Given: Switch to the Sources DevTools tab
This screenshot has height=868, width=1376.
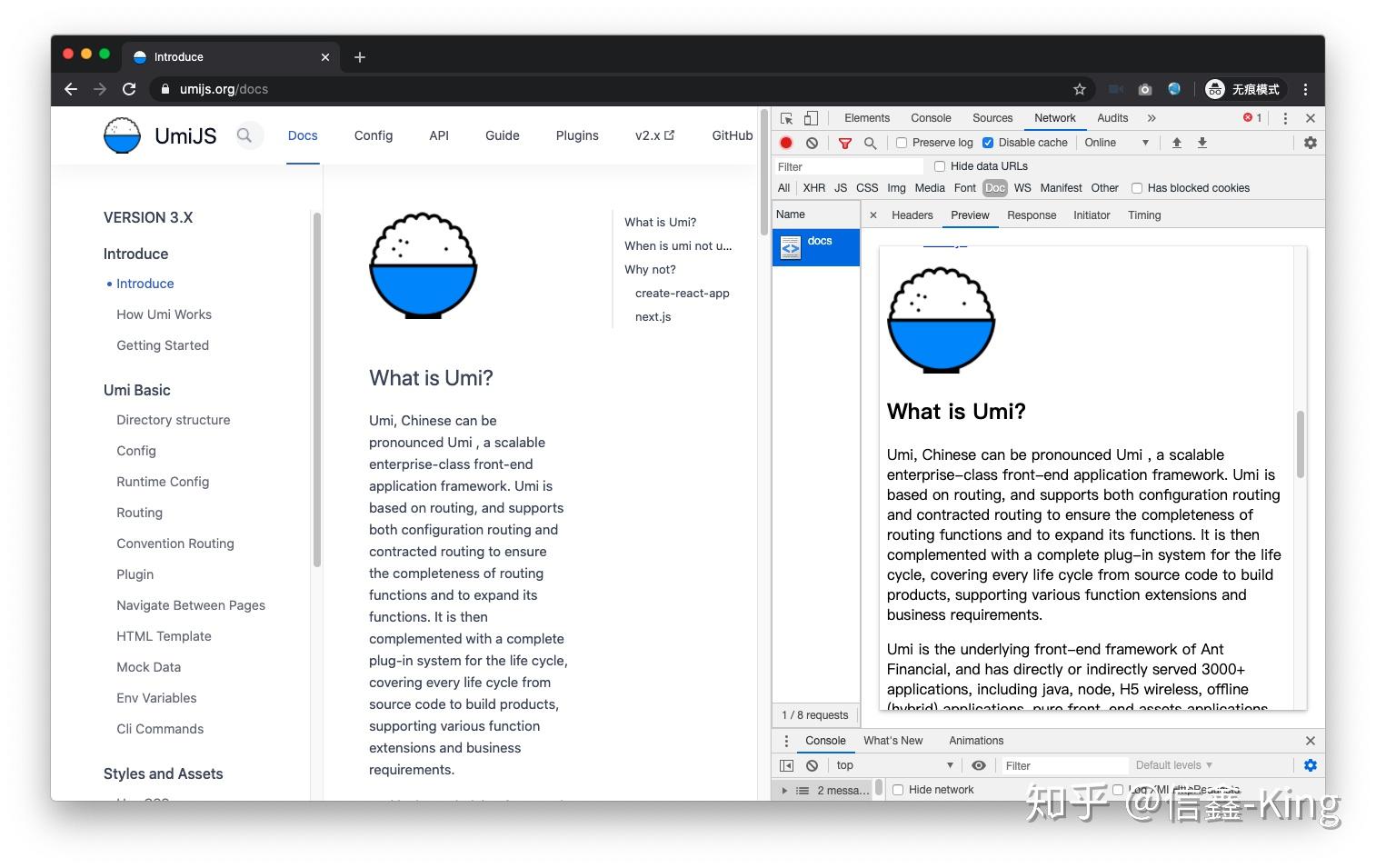Looking at the screenshot, I should tap(992, 118).
